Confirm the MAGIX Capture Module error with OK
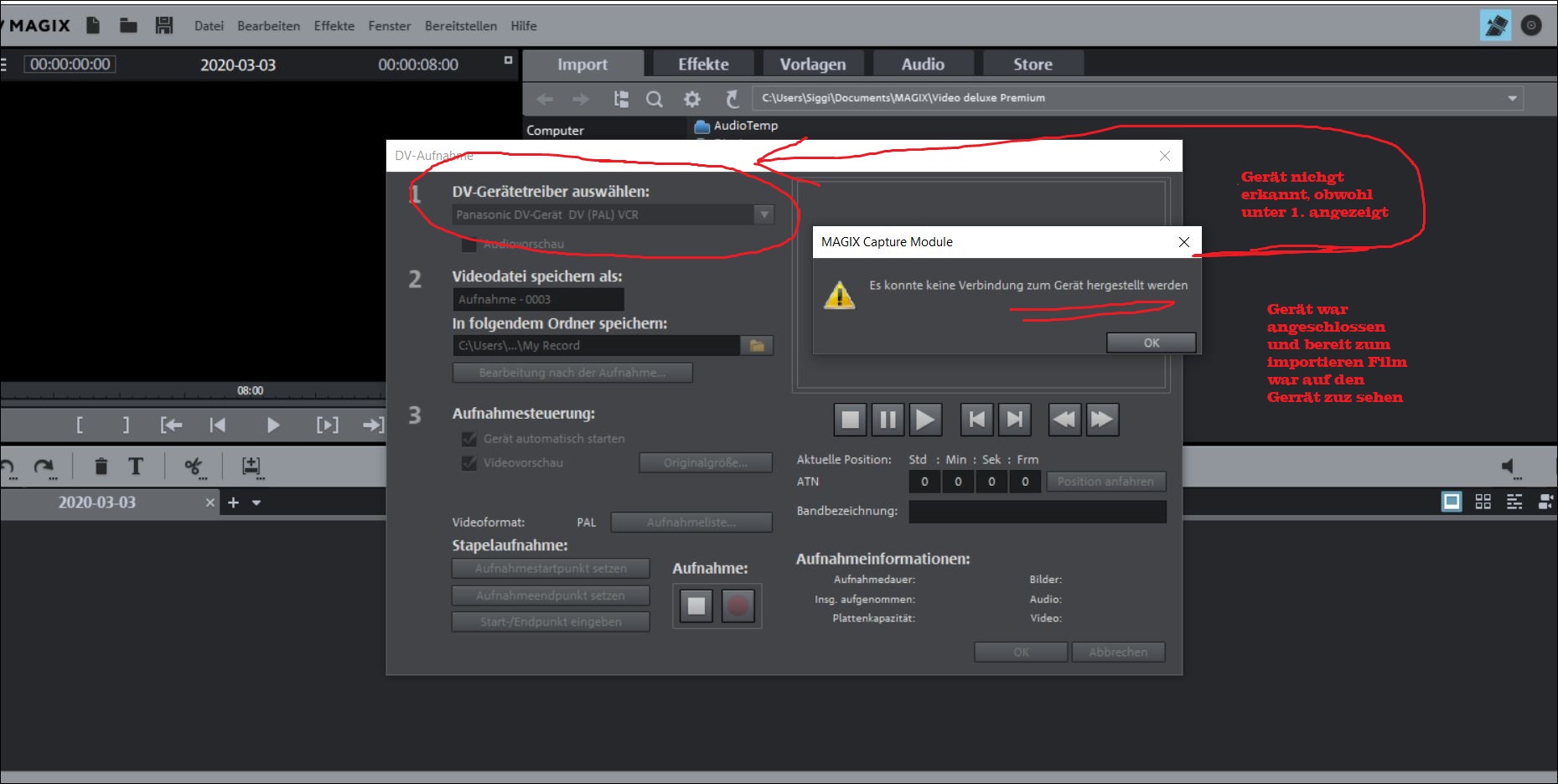 (1152, 343)
